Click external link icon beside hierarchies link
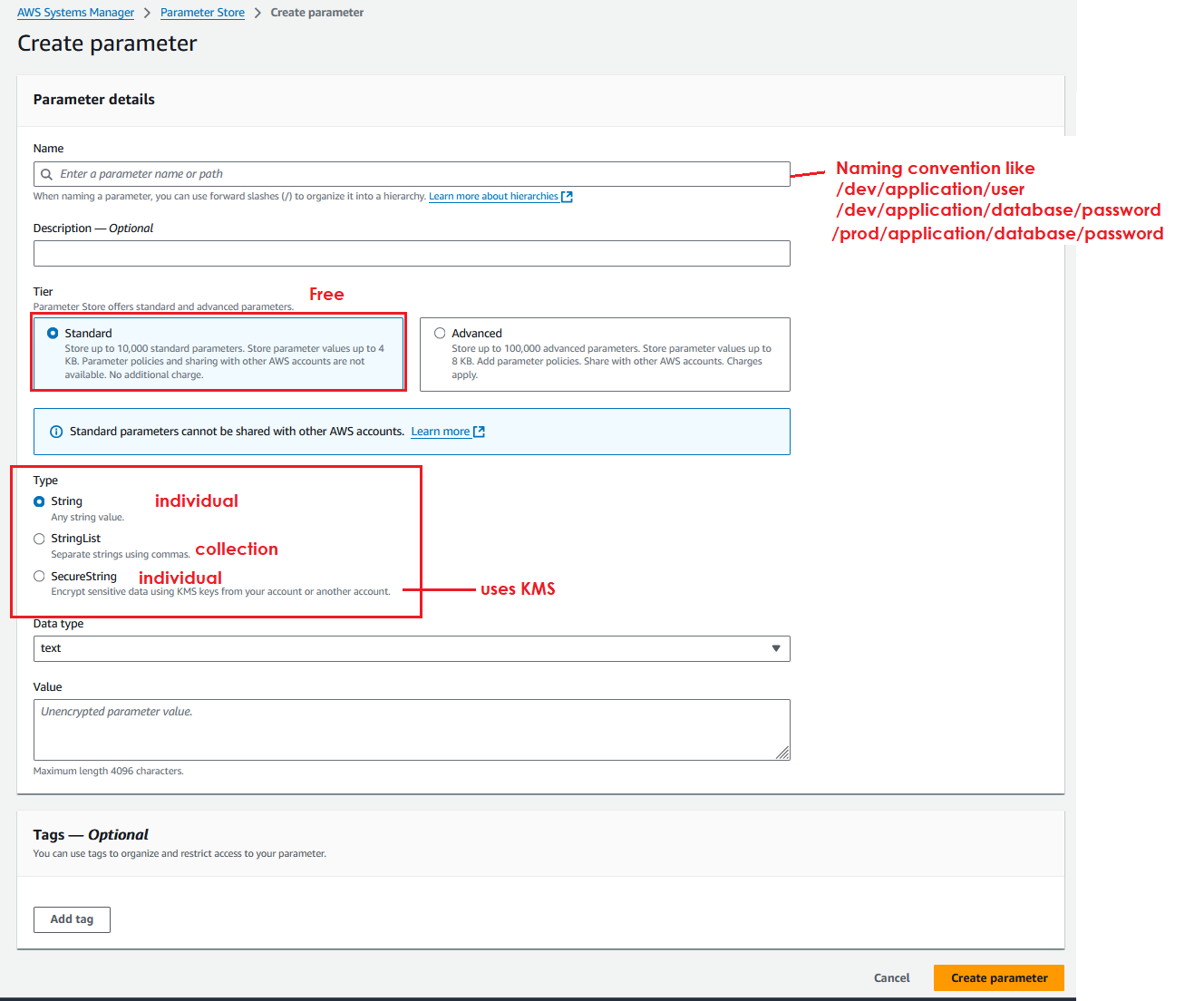This screenshot has height=1001, width=1204. pos(567,197)
